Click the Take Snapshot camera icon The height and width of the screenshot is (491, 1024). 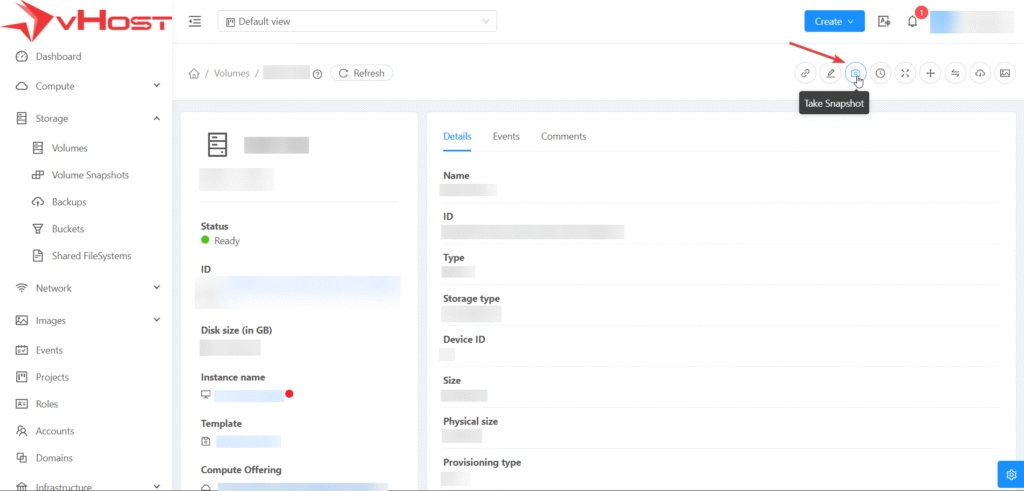click(x=855, y=73)
